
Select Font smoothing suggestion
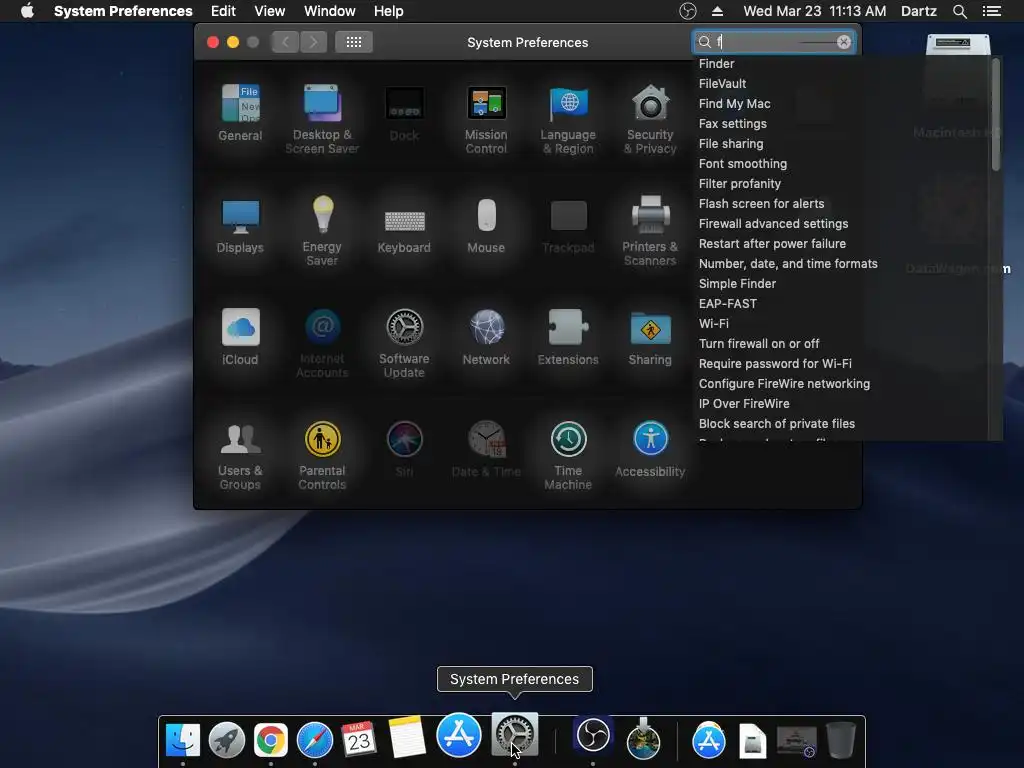[x=743, y=163]
